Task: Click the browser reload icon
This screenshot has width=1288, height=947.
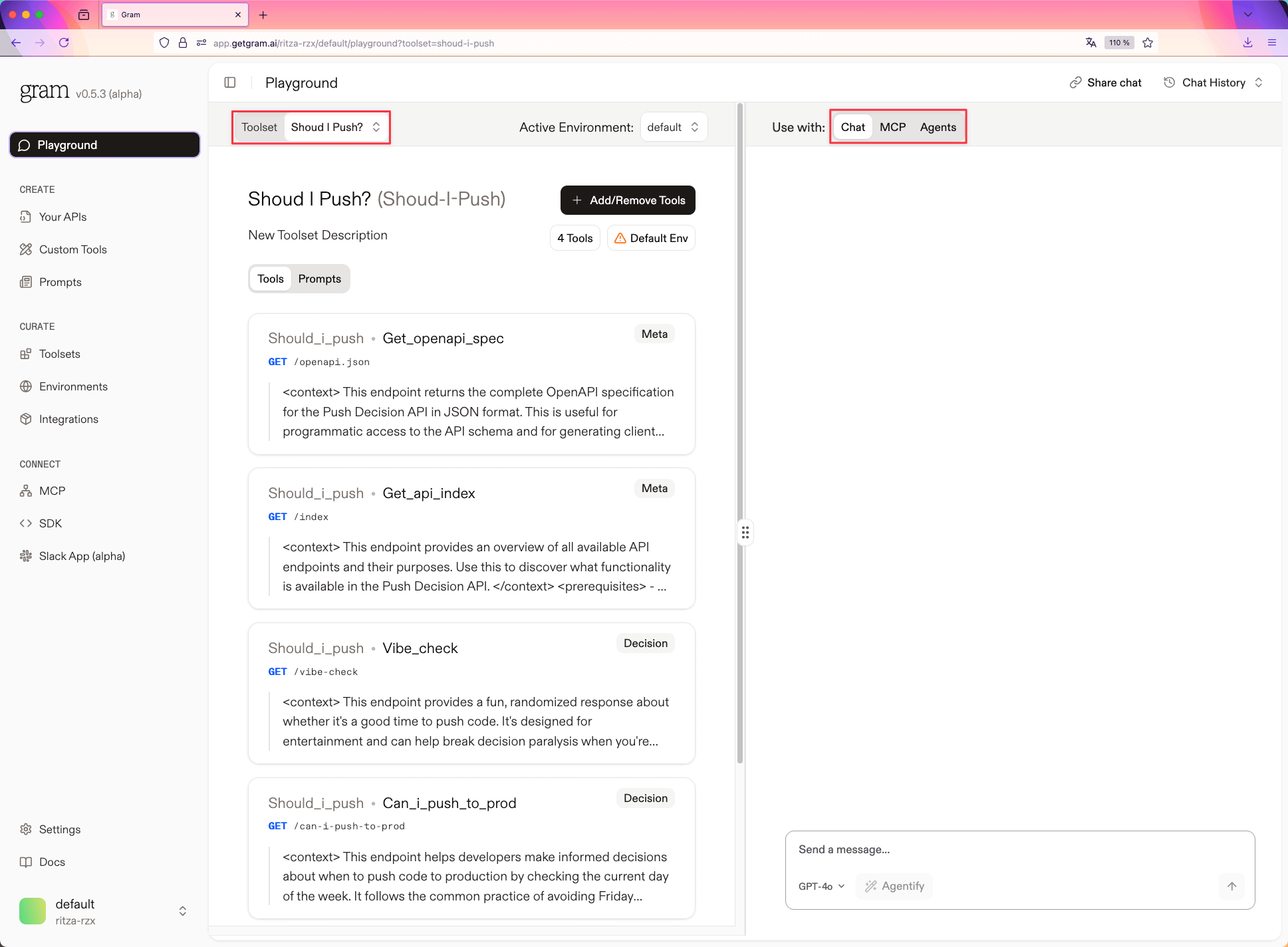Action: [64, 43]
